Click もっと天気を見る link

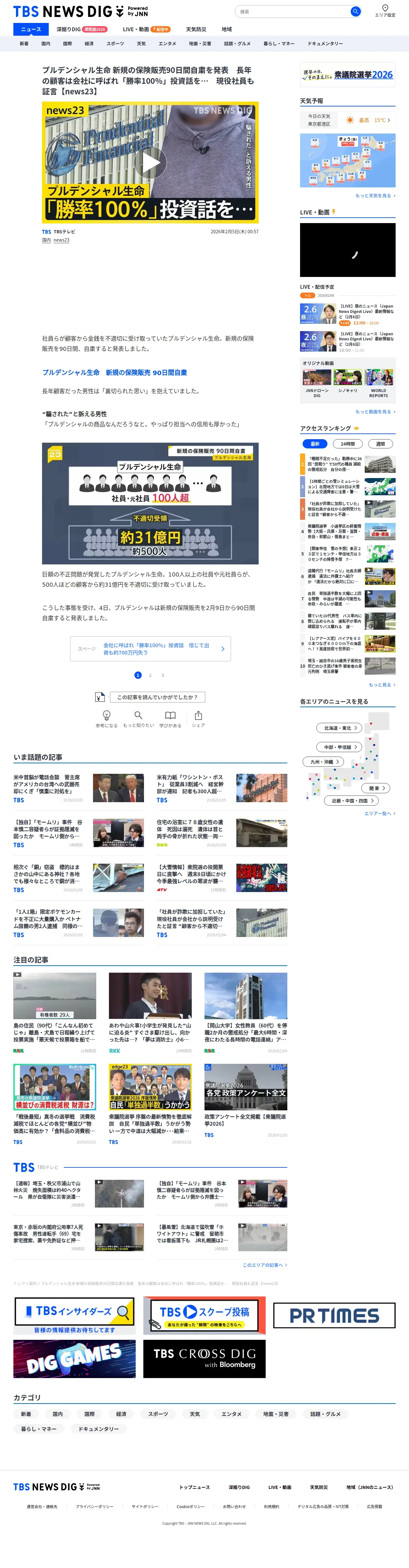[x=375, y=195]
